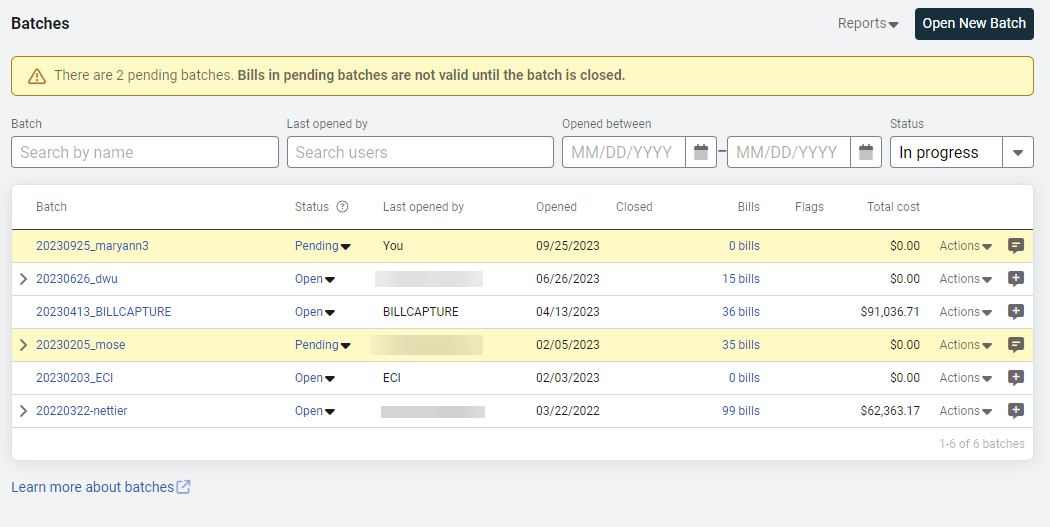The width and height of the screenshot is (1050, 527).
Task: Change Open status of 20230413_BILLCAPTURE
Action: pyautogui.click(x=315, y=311)
